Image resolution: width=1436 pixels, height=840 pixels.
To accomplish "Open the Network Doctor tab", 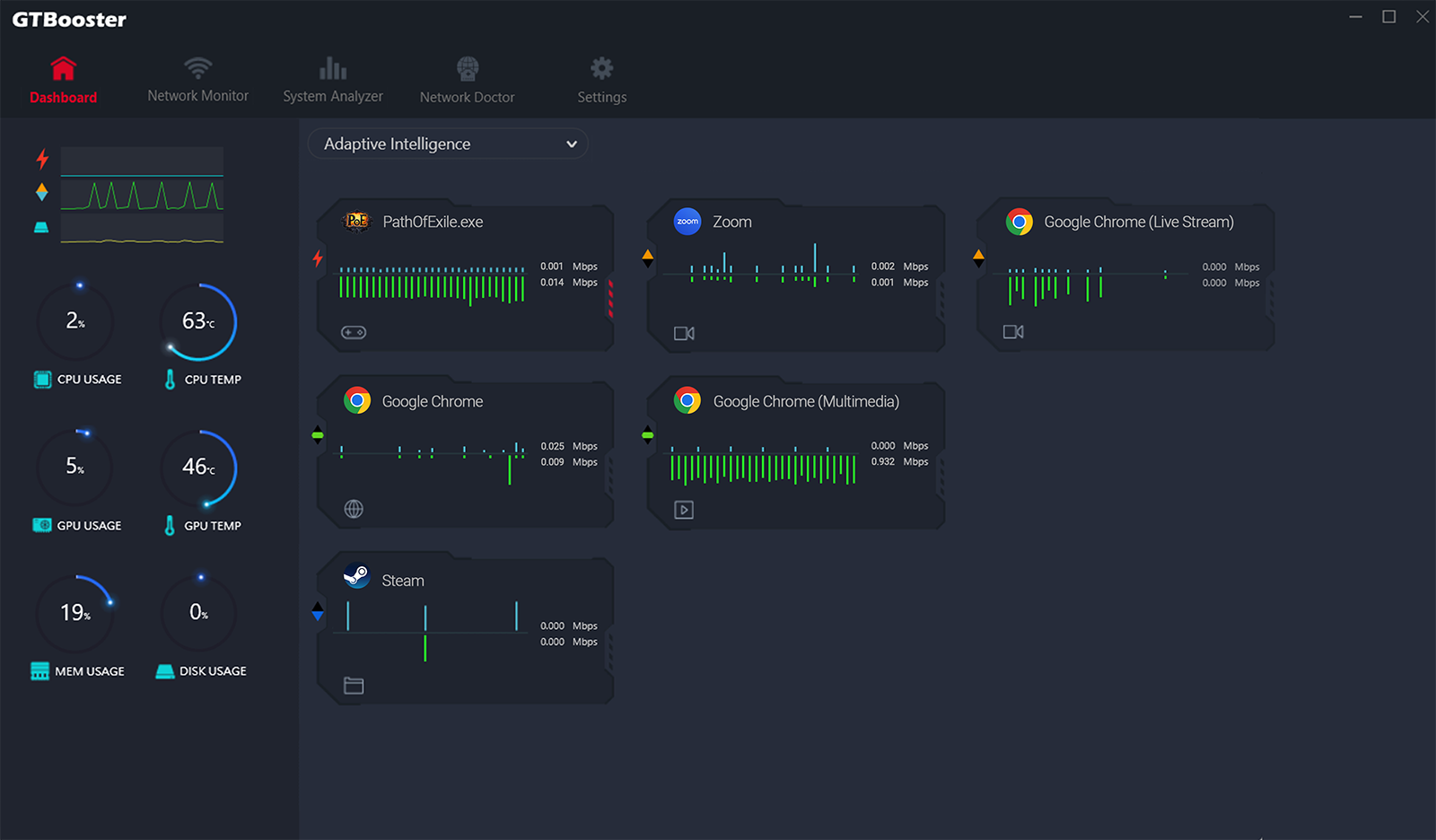I will (467, 80).
